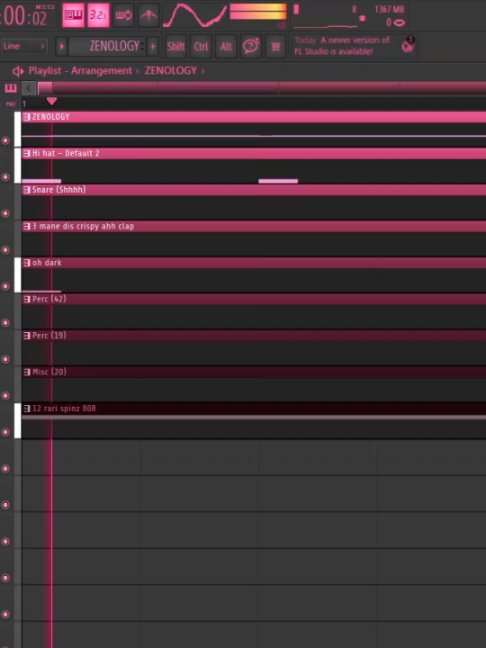Image resolution: width=486 pixels, height=648 pixels.
Task: Click the Shift modifier button
Action: click(x=176, y=46)
